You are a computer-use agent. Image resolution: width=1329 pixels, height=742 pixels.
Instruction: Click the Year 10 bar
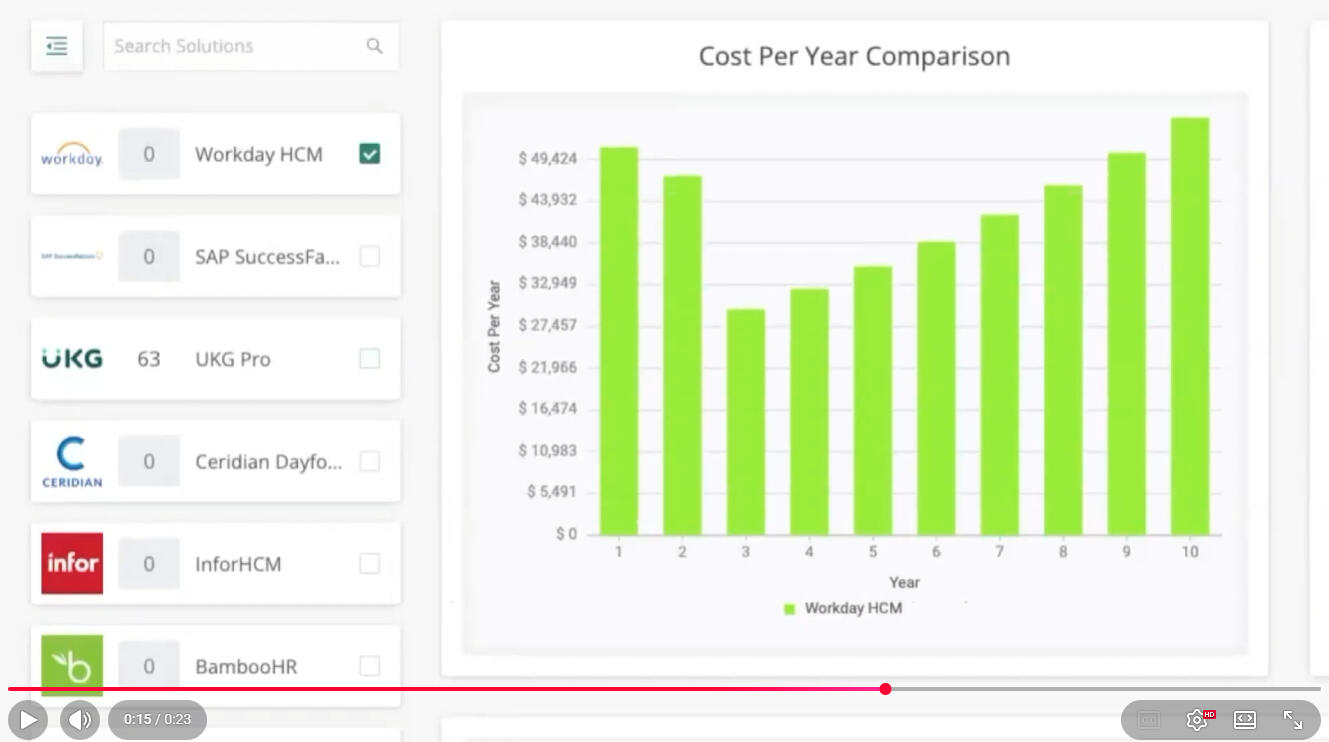(1190, 326)
